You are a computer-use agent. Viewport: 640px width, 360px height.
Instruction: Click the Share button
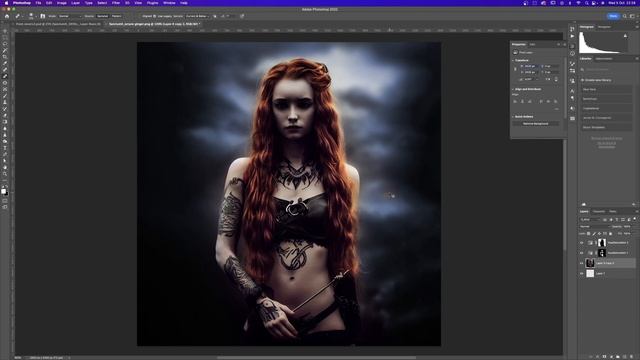[613, 16]
